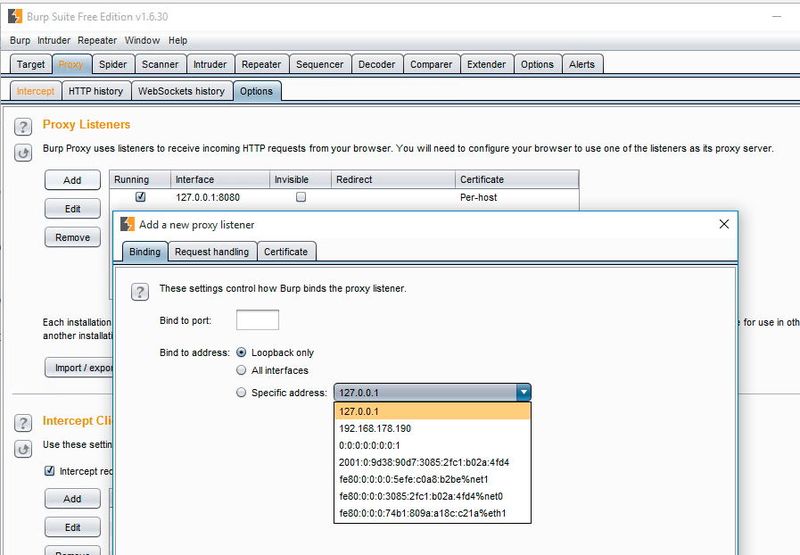The image size is (800, 555).
Task: Select the 127.0.0.1:8080 interface cell
Action: [220, 197]
